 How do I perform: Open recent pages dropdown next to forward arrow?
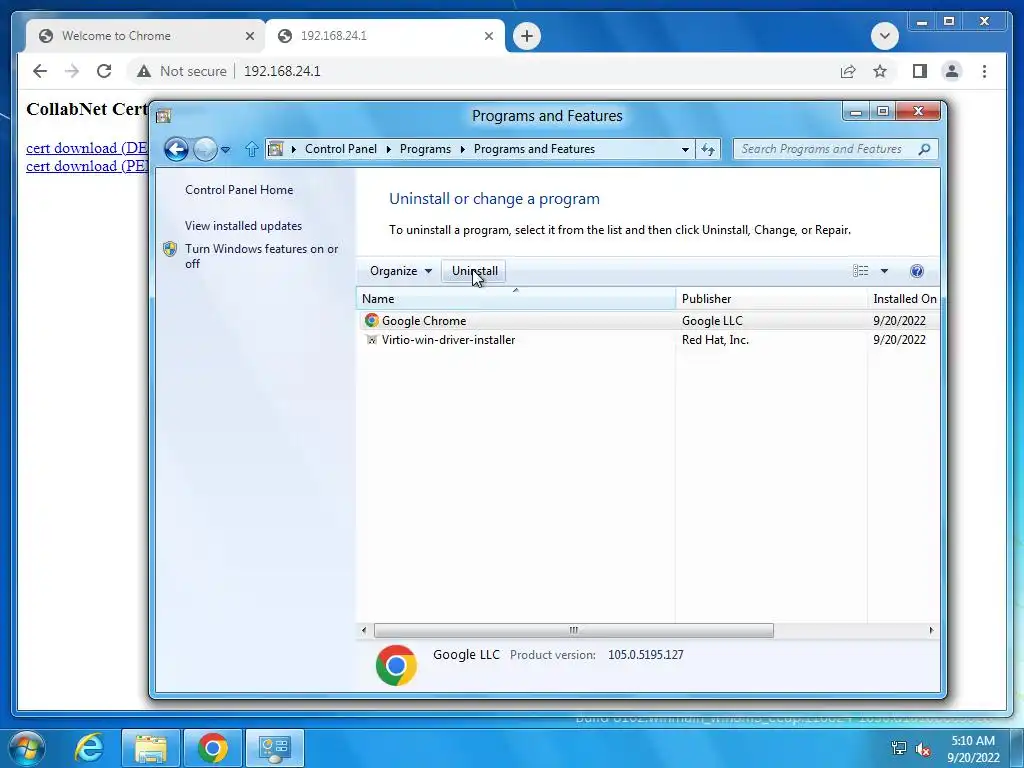(225, 150)
